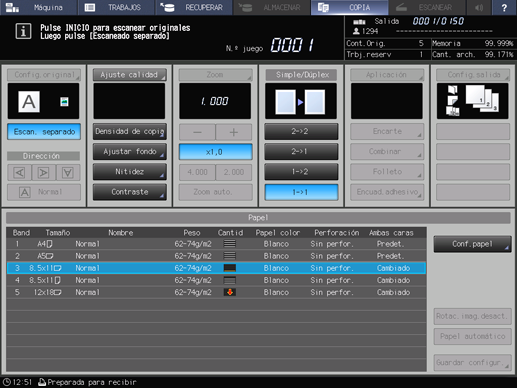The width and height of the screenshot is (517, 388).
Task: Click the Salida output tray icon
Action: (x=359, y=22)
